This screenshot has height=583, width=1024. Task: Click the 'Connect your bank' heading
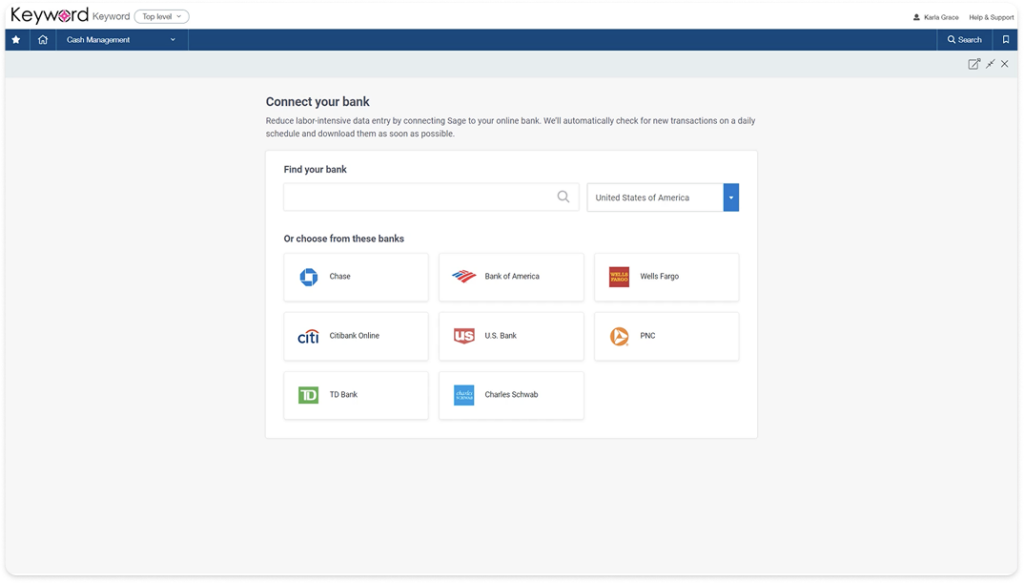(317, 102)
